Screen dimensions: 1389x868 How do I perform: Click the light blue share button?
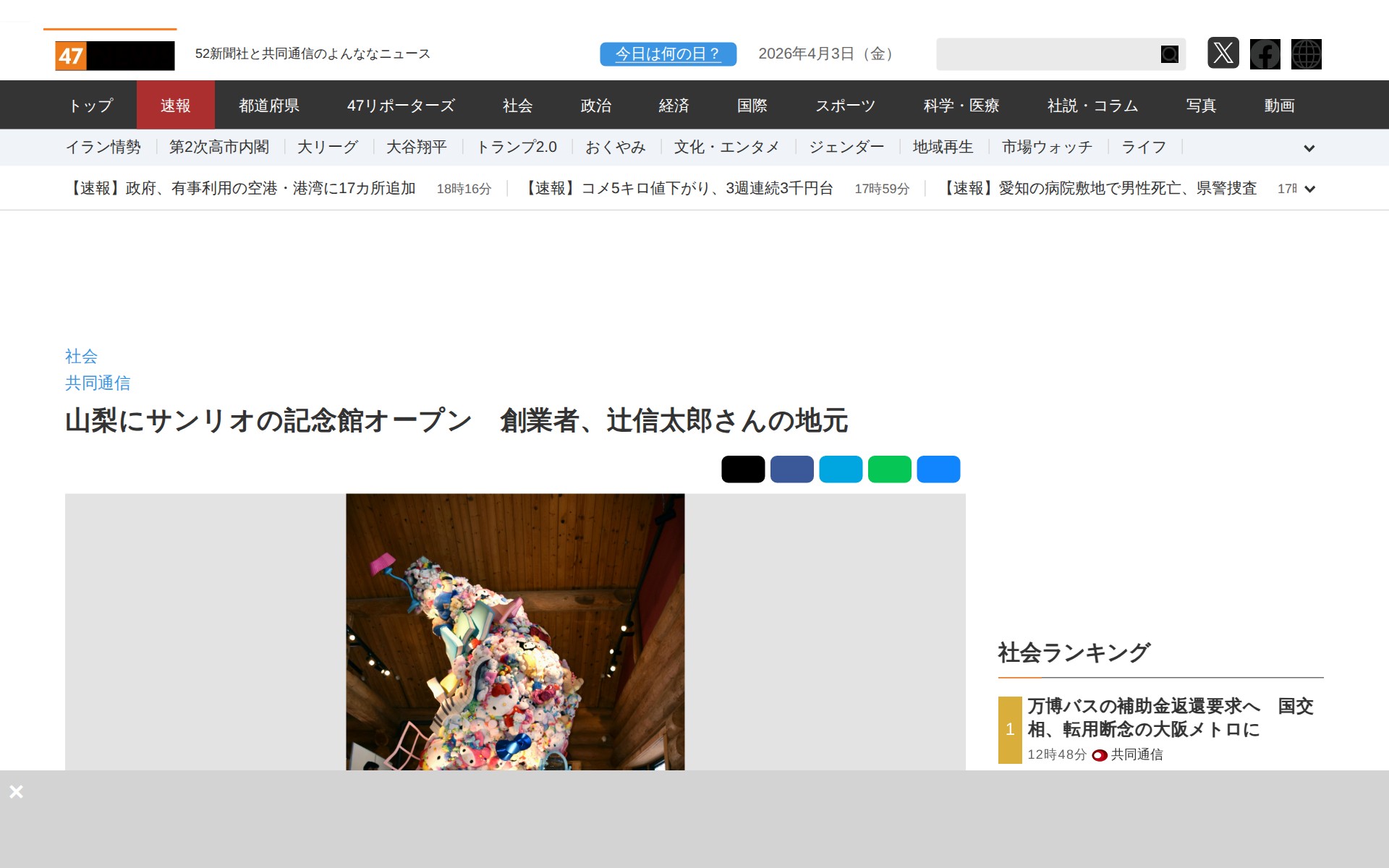(841, 469)
